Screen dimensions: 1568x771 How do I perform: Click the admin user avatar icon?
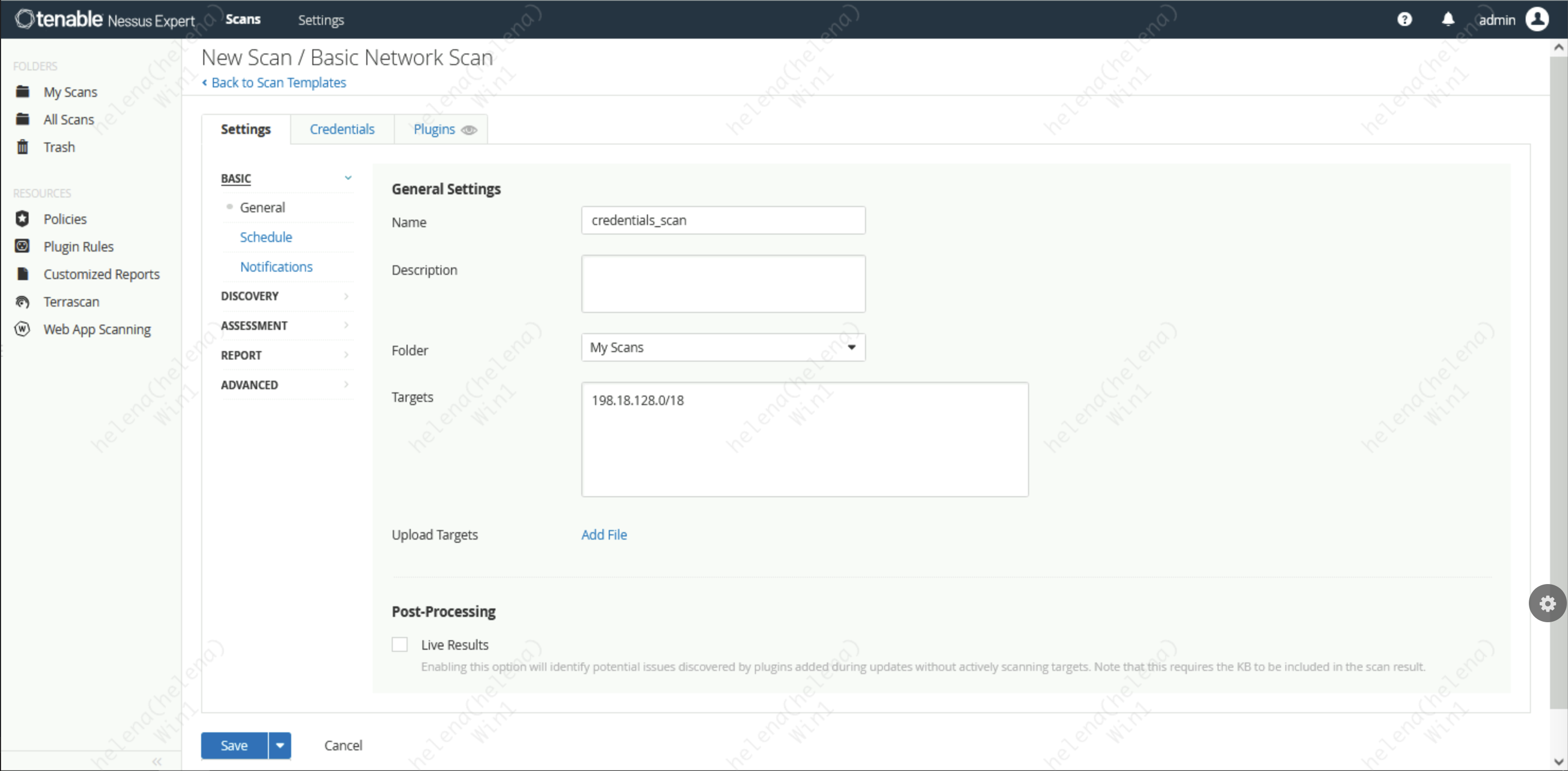[1537, 20]
